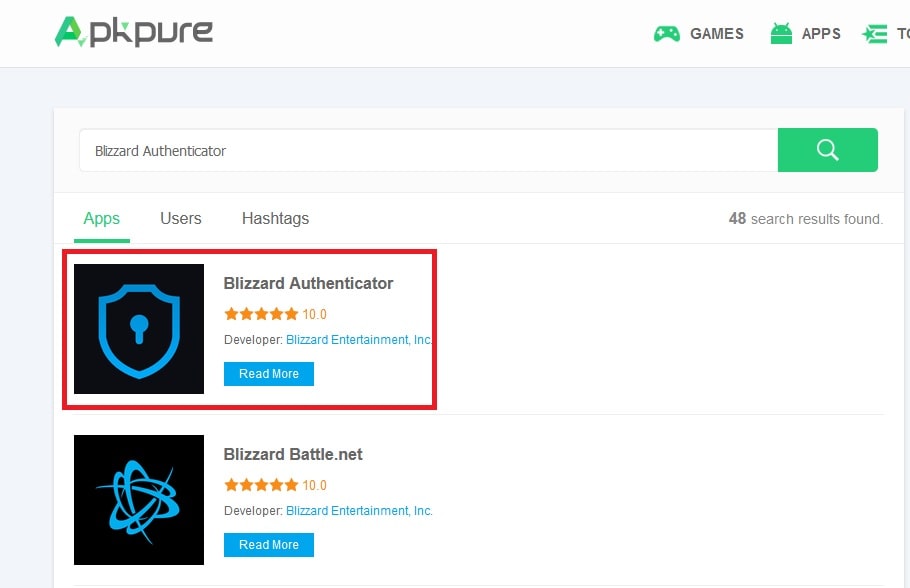Open the GAMES menu label
This screenshot has height=588, width=910.
[x=716, y=34]
